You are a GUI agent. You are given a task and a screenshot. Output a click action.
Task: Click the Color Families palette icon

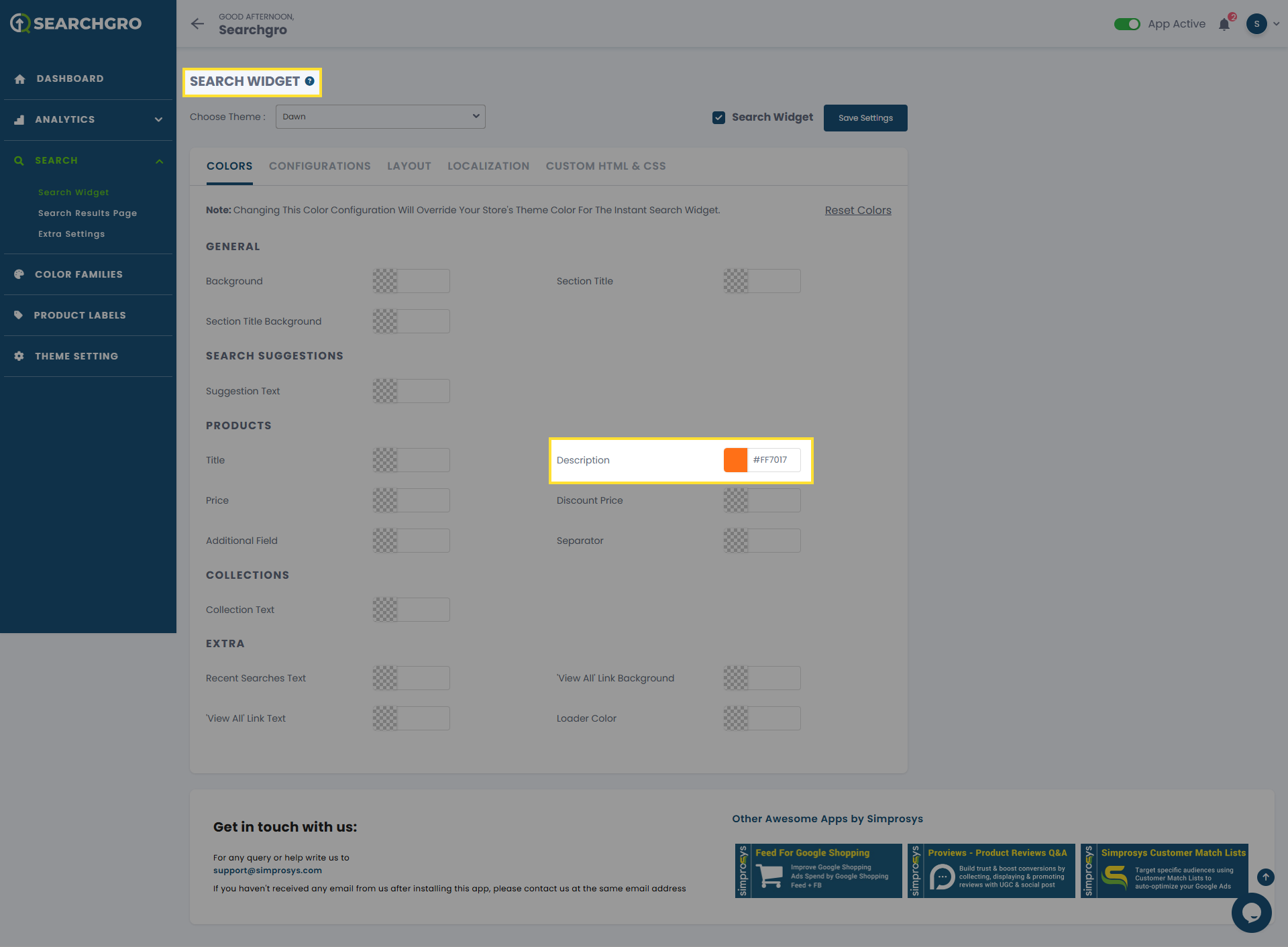pos(19,274)
